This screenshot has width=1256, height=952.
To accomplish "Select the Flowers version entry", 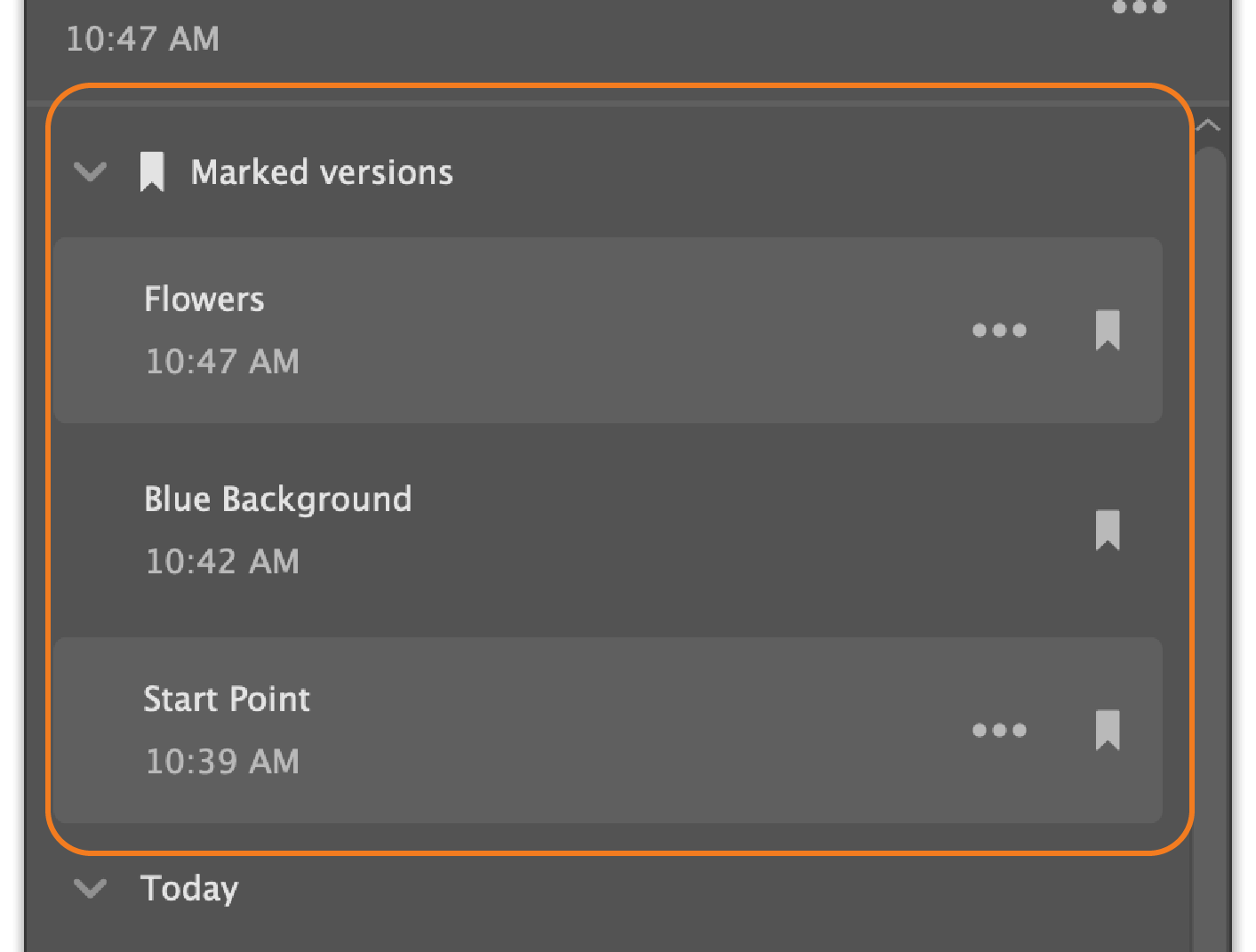I will pyautogui.click(x=608, y=330).
